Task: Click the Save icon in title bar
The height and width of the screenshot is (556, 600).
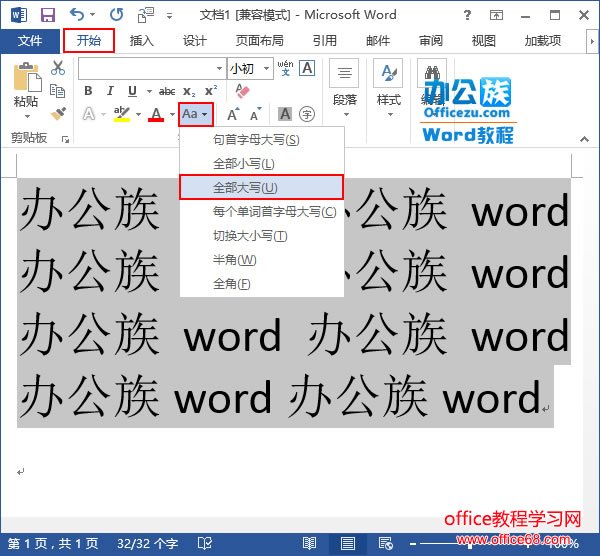Action: (47, 15)
